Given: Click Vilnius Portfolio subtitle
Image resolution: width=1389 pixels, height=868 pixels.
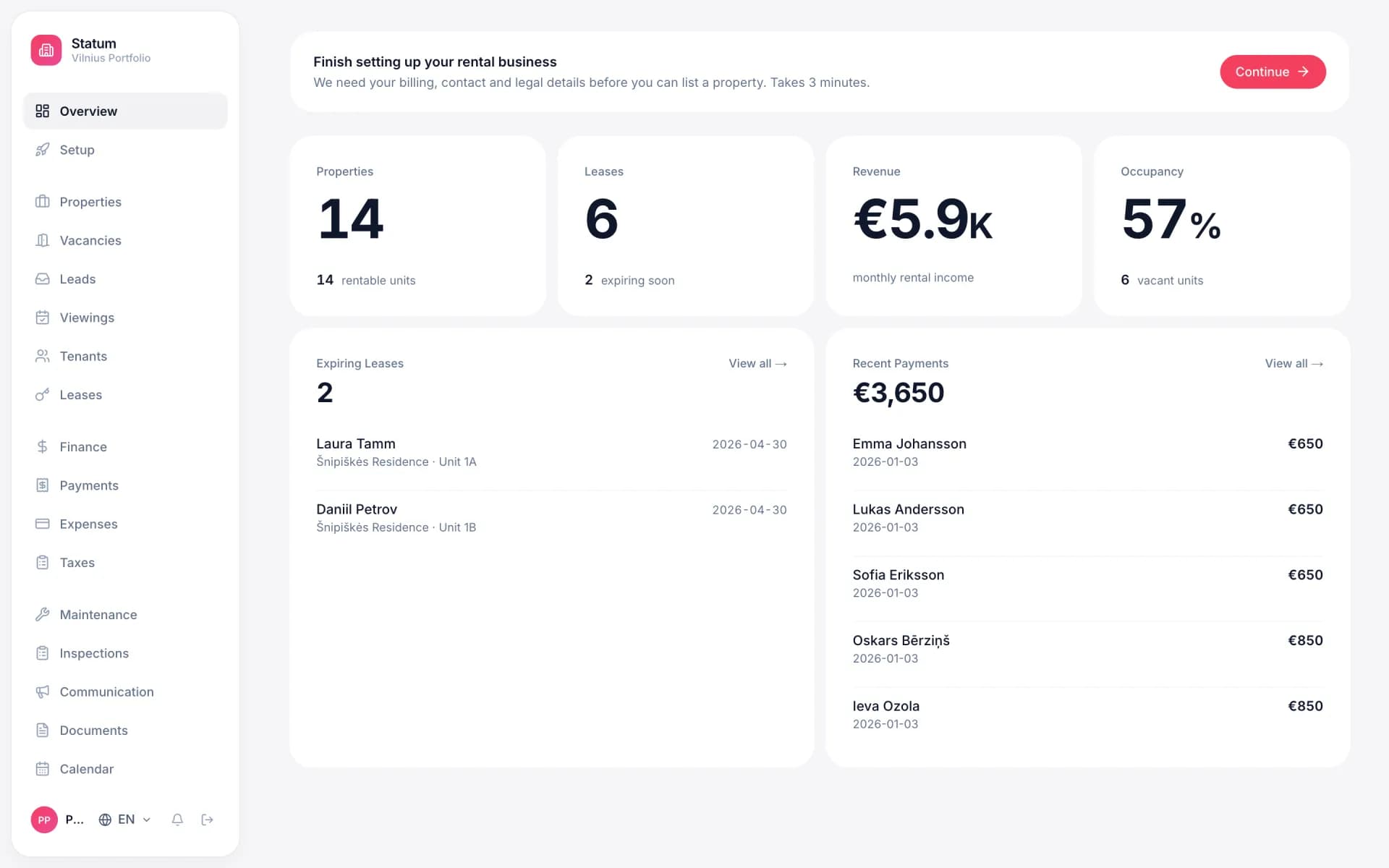Looking at the screenshot, I should tap(111, 58).
